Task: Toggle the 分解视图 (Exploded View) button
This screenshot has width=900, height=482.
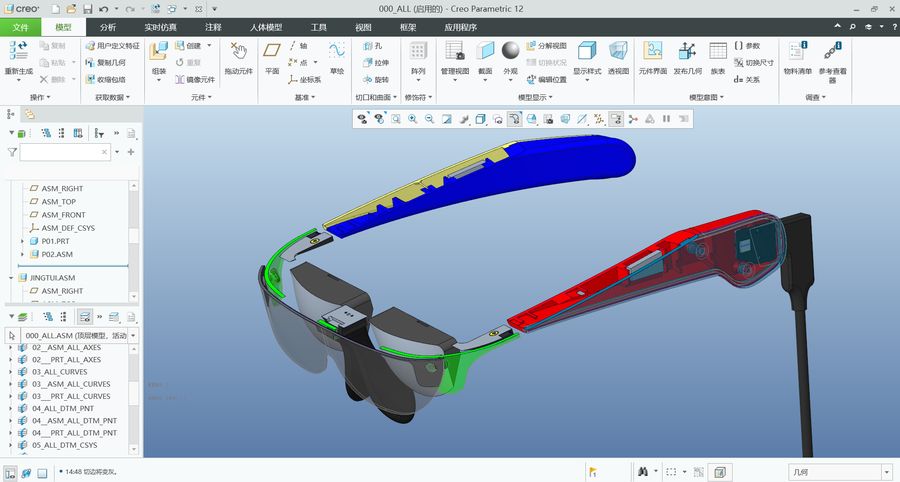Action: 546,45
